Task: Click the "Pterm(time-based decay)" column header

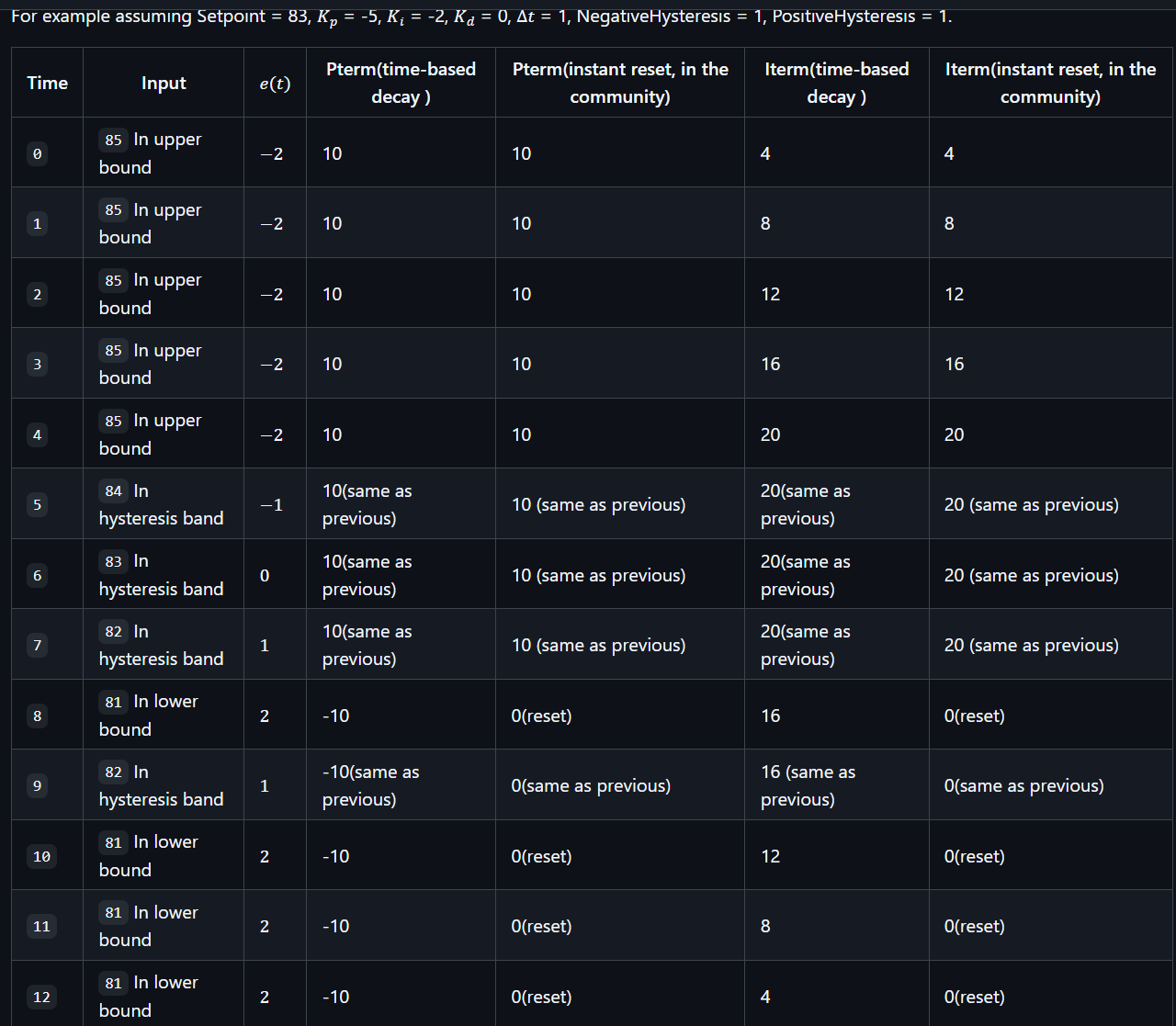Action: click(x=401, y=83)
